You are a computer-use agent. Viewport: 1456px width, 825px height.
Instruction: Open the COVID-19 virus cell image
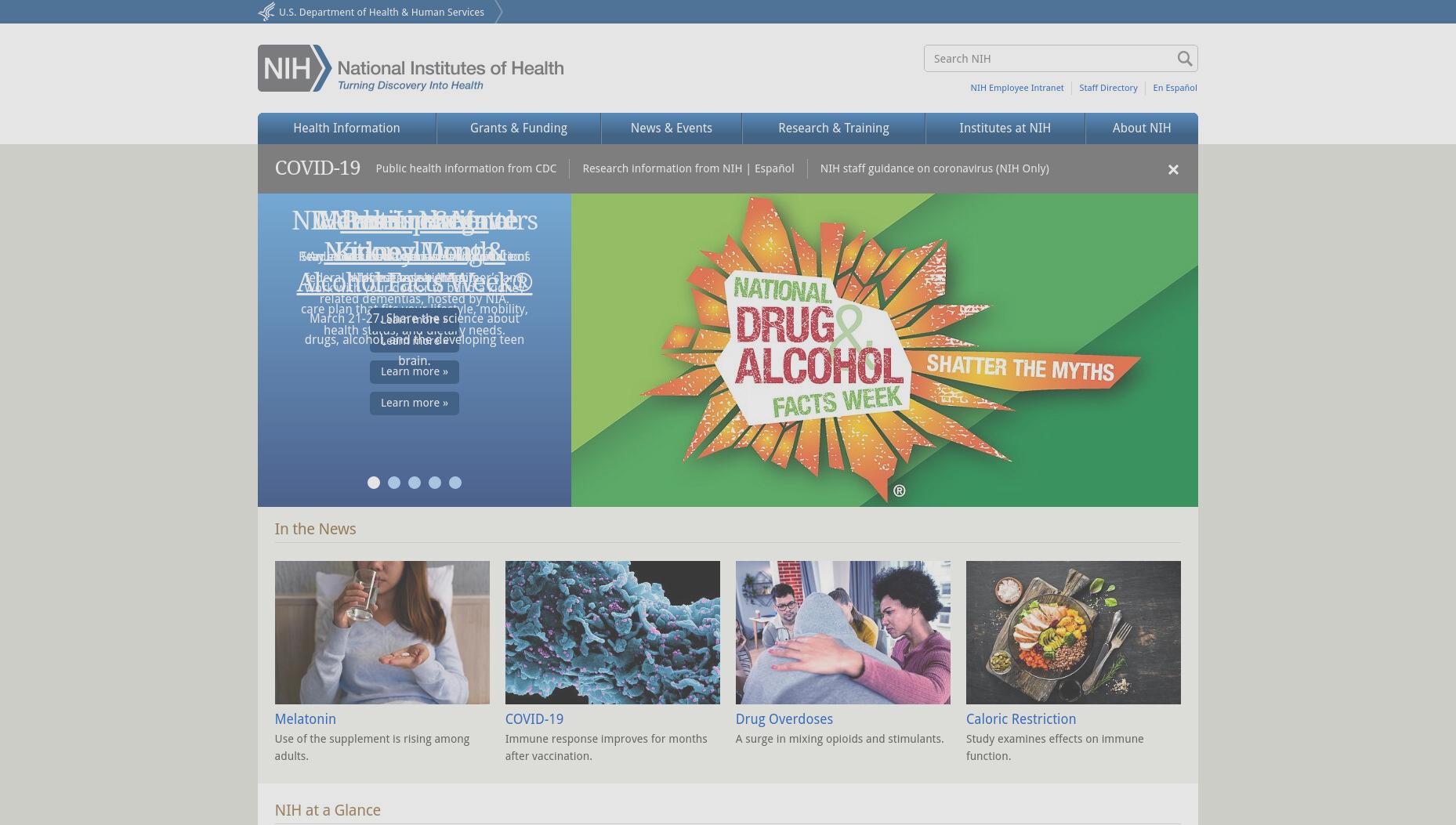pos(613,632)
